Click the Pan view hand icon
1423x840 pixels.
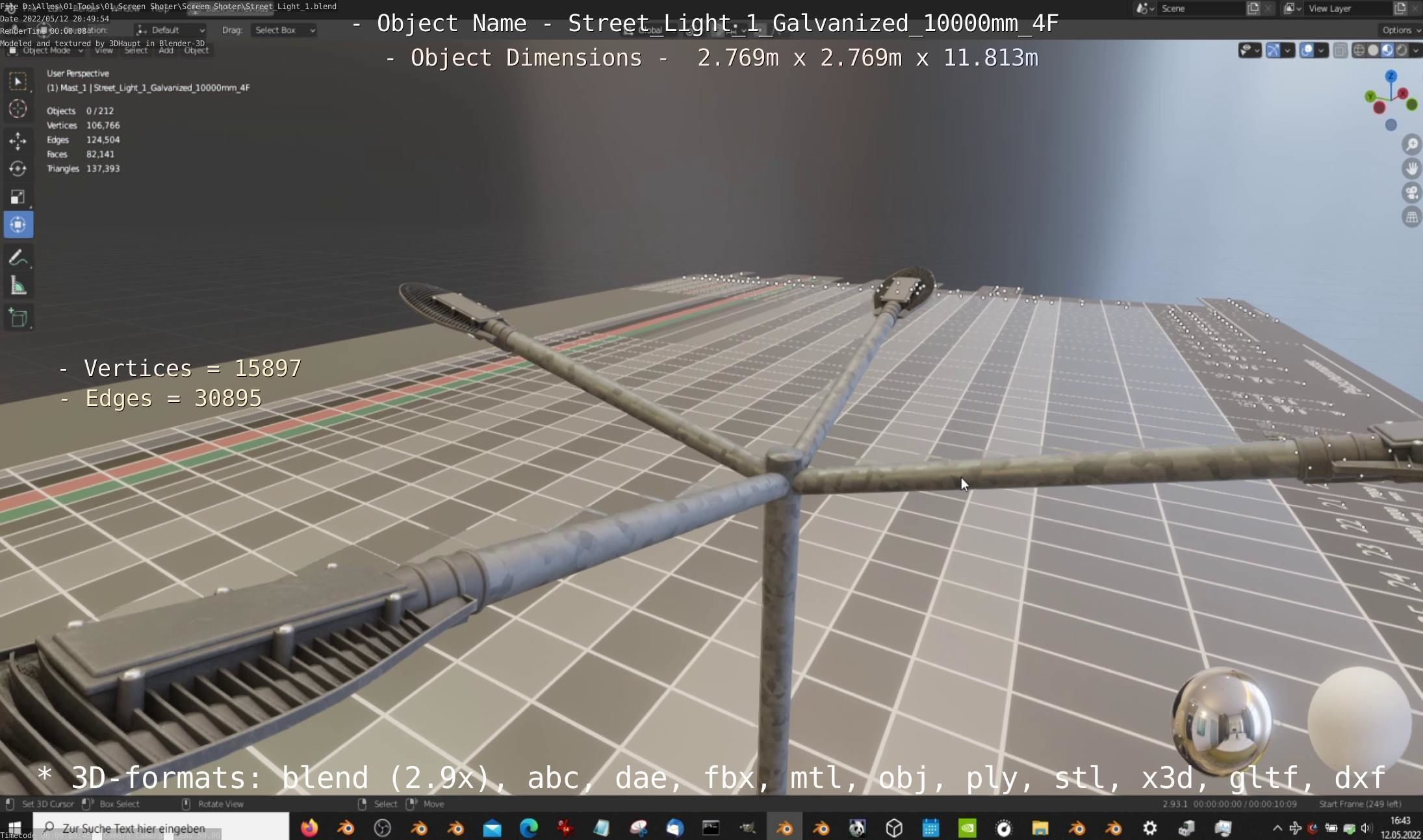pos(1411,169)
